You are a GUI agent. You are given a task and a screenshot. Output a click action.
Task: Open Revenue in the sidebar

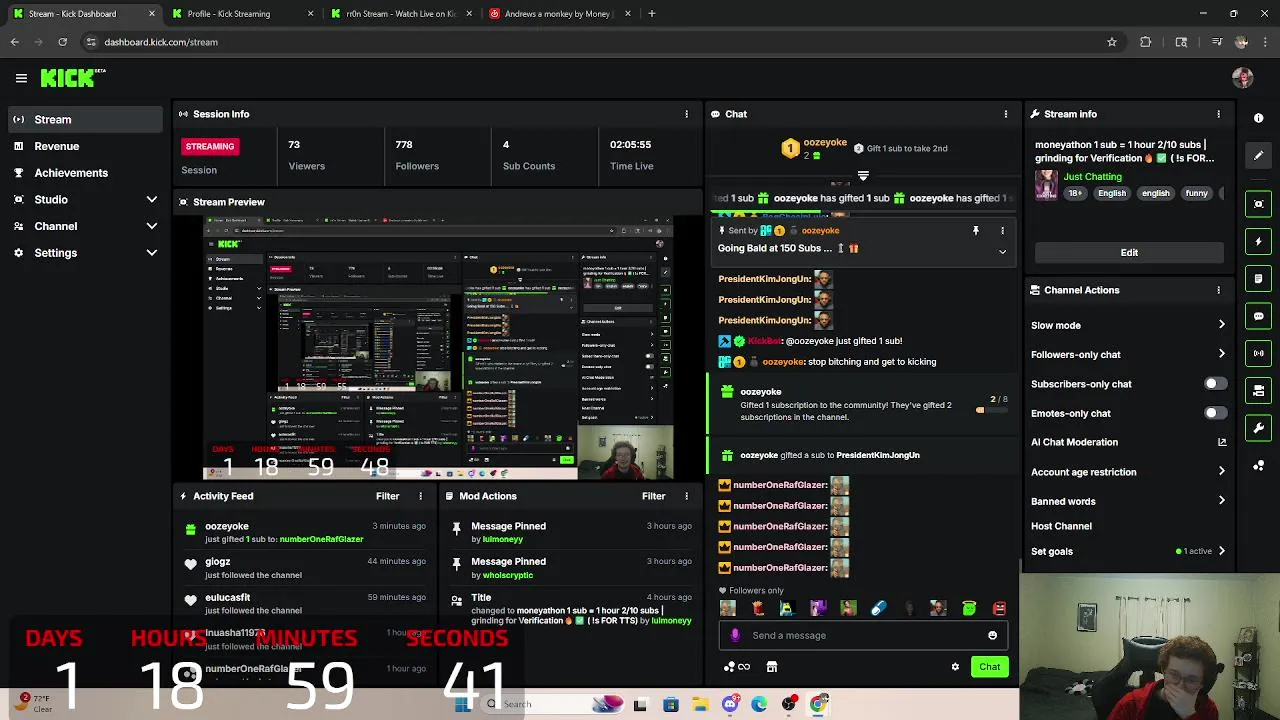(x=85, y=146)
